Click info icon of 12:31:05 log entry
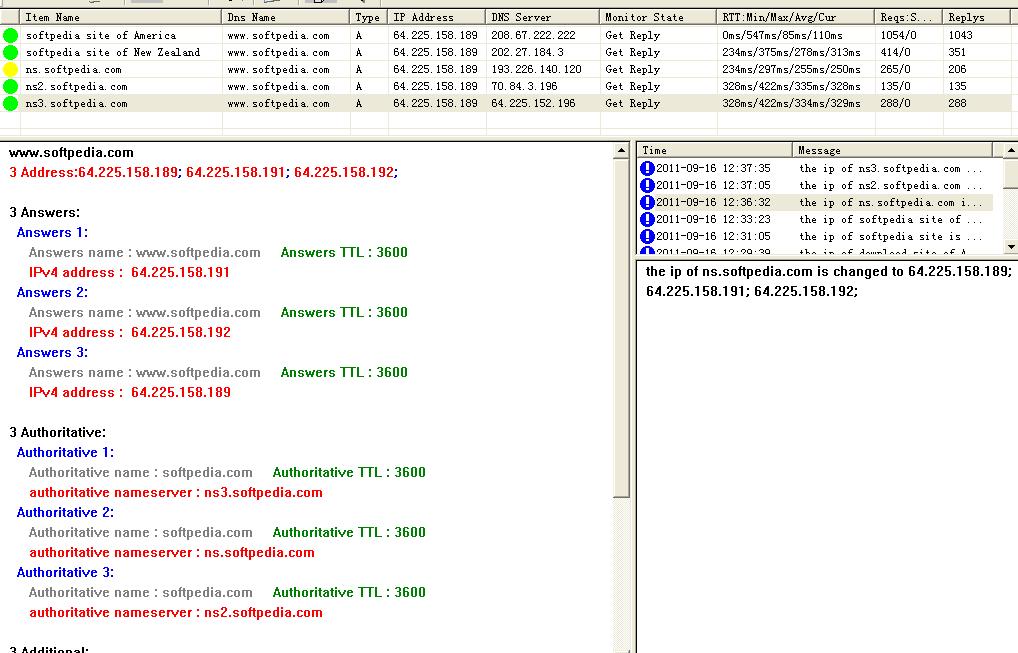1018x653 pixels. pos(647,236)
